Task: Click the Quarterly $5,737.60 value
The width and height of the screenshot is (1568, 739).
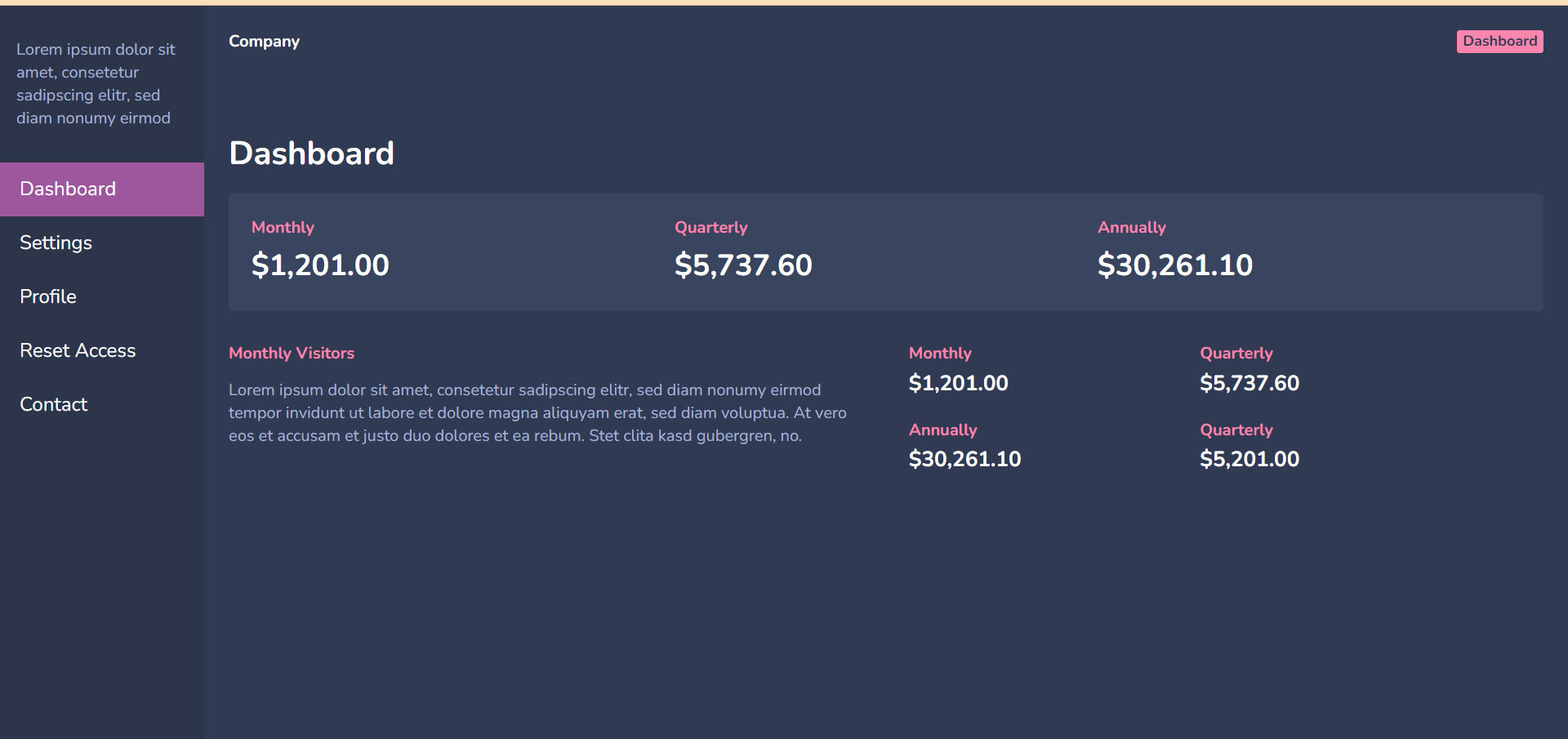Action: coord(743,265)
